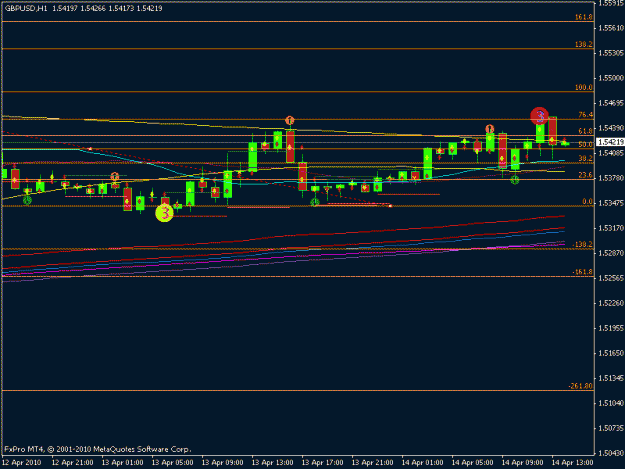Click the 1.51955 price axis value
The width and height of the screenshot is (625, 469).
(x=611, y=328)
